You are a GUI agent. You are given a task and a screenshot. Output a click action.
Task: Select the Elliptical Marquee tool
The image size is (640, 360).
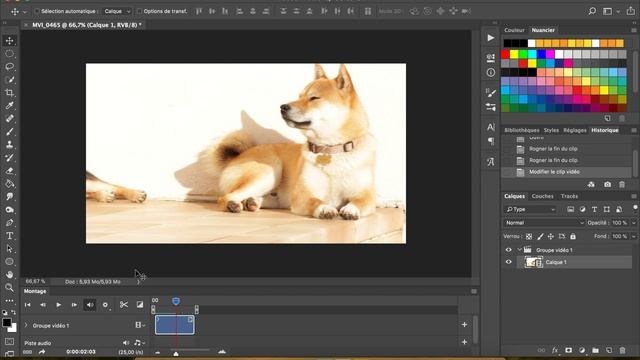pos(9,54)
